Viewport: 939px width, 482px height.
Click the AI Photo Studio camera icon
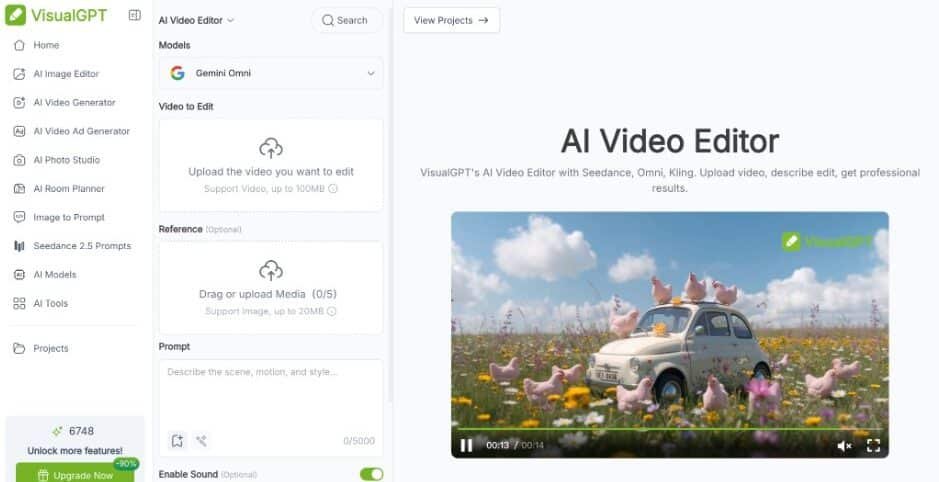pos(19,160)
